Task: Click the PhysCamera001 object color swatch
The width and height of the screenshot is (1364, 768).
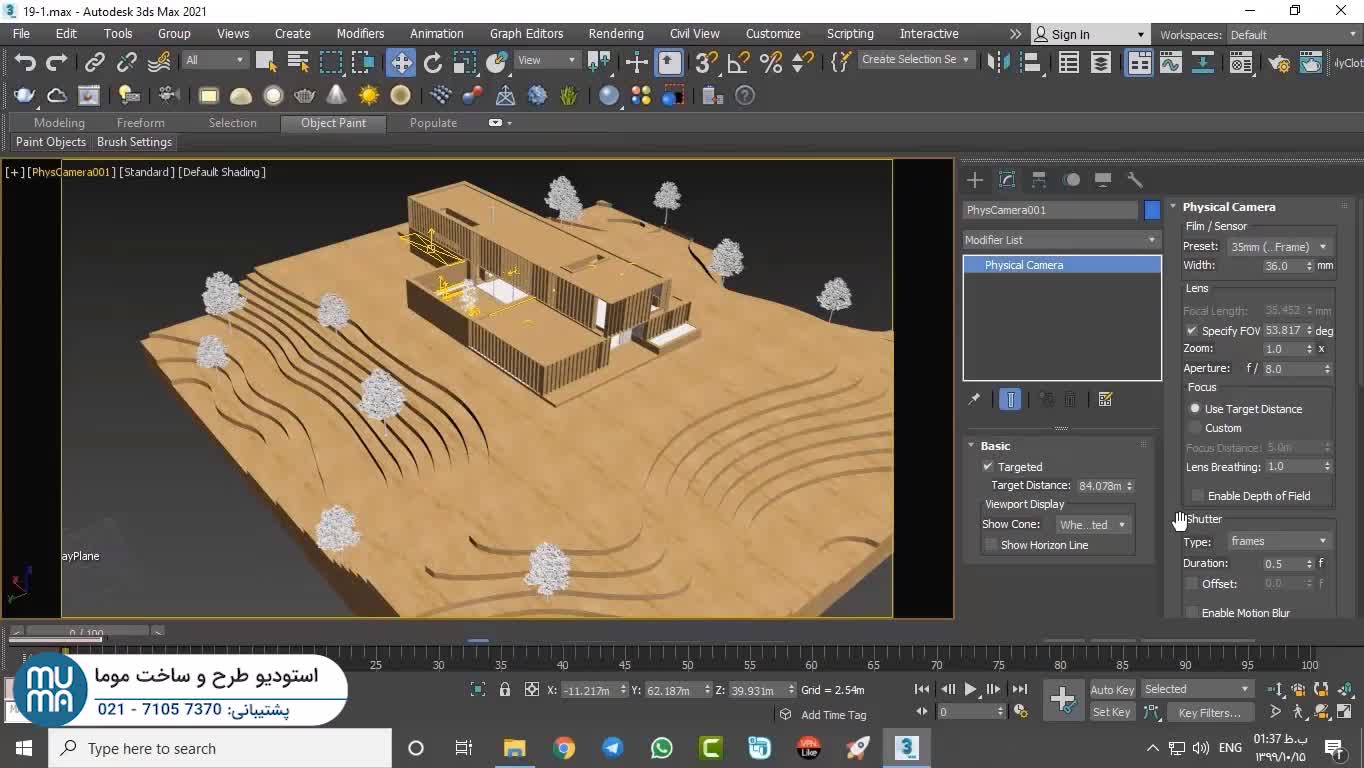Action: click(1152, 210)
